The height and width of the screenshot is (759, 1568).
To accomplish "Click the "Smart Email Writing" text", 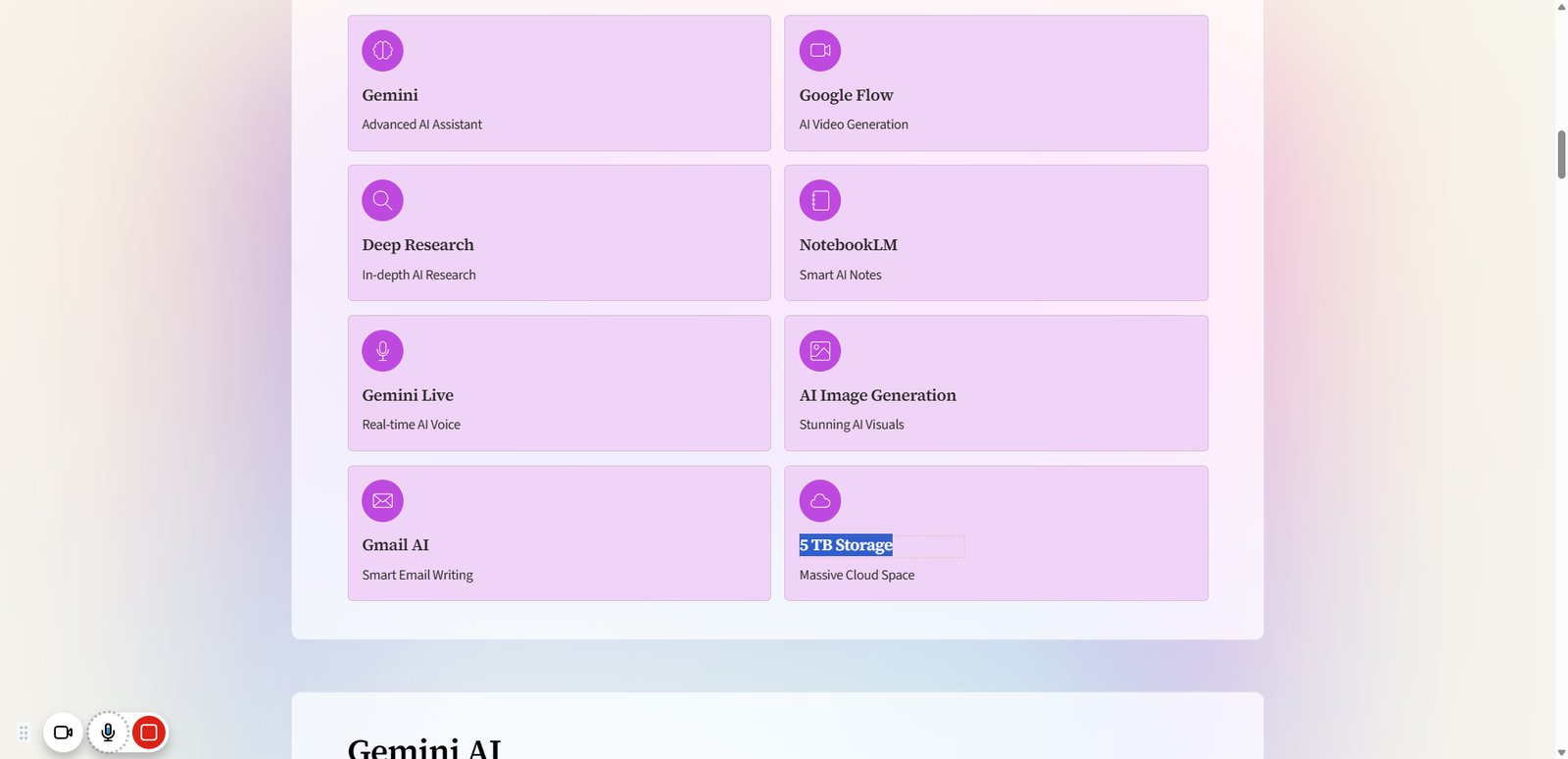I will (x=417, y=575).
